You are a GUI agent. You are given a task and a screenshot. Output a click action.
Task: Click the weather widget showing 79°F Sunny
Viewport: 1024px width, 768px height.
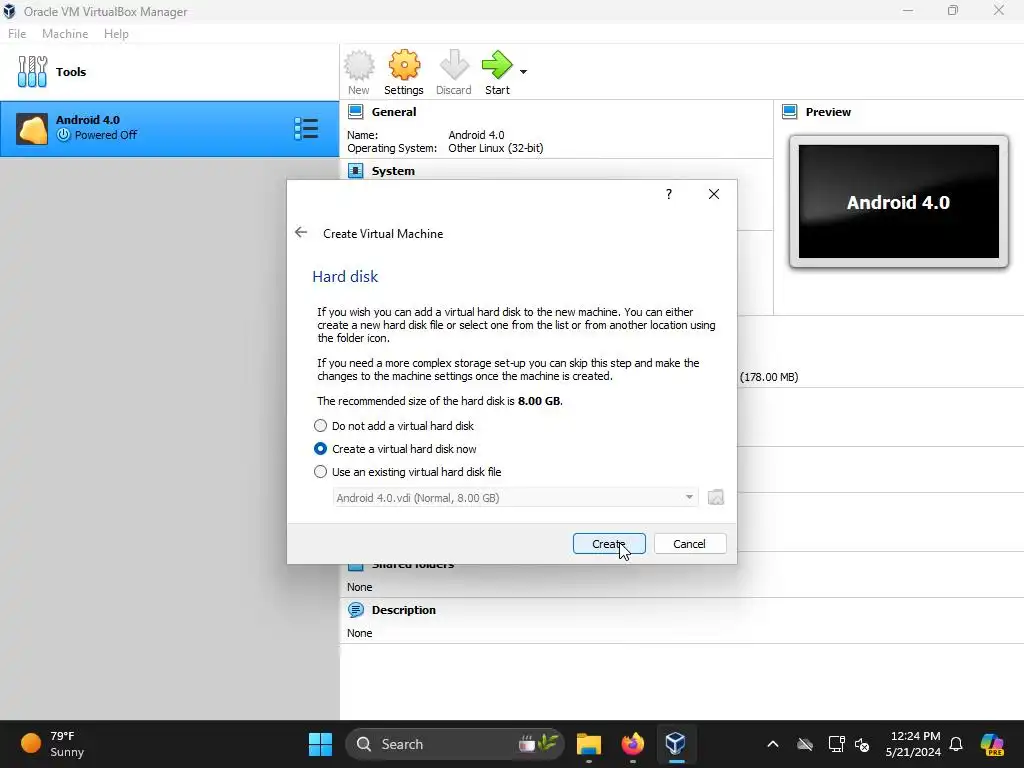[x=52, y=744]
